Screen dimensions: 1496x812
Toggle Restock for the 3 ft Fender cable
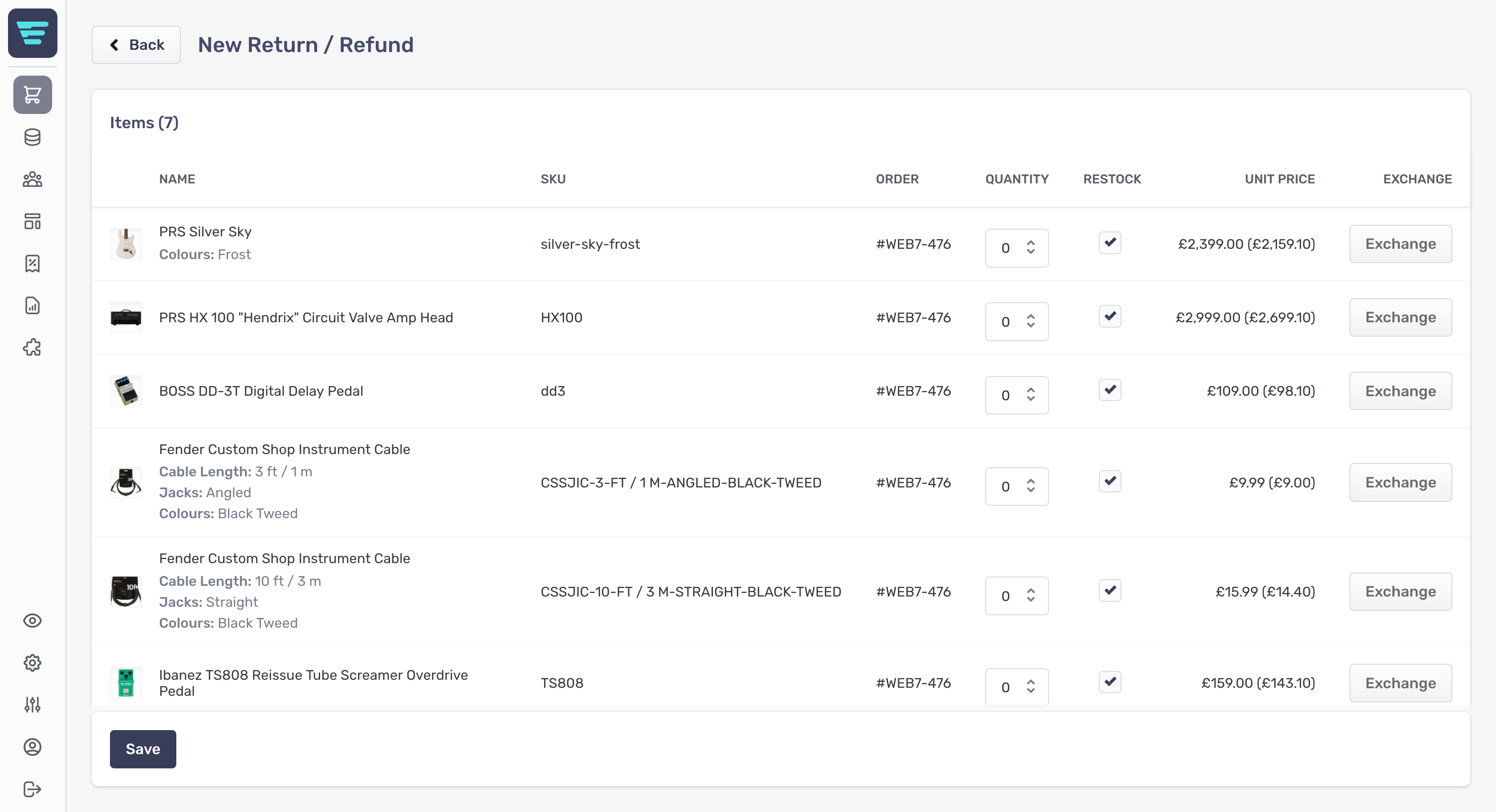1110,481
